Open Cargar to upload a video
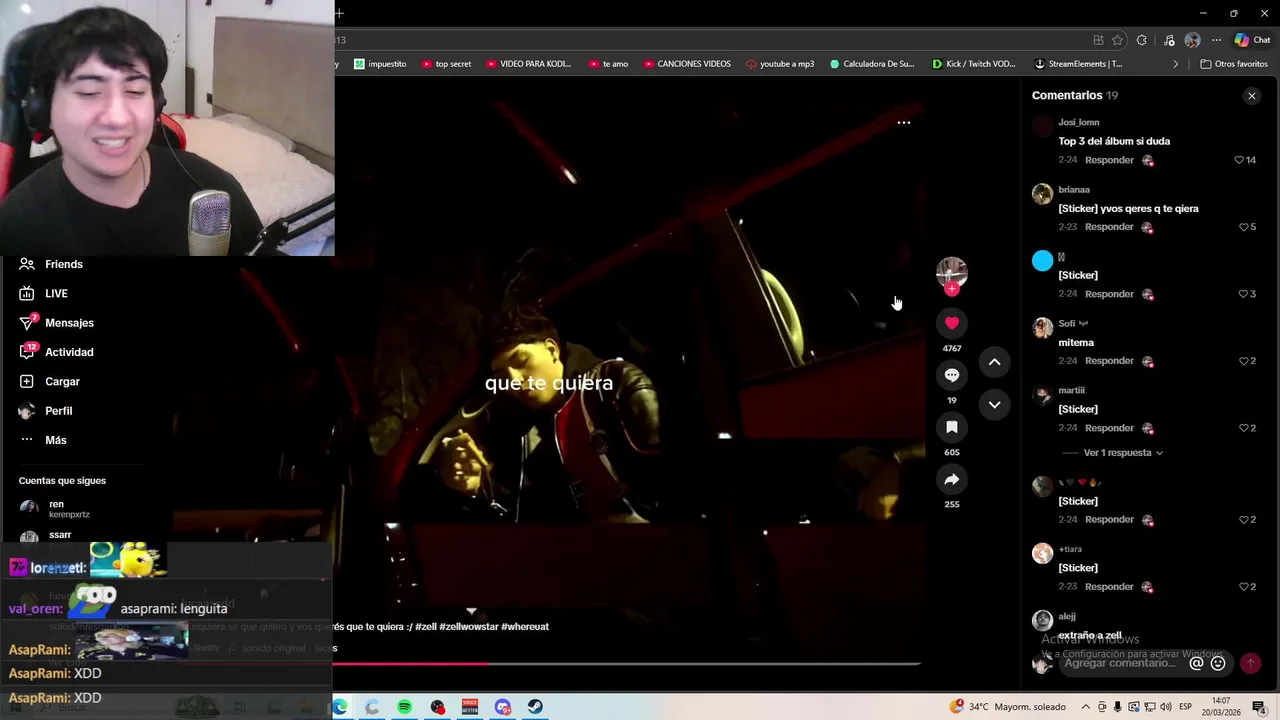Viewport: 1280px width, 720px height. click(50, 381)
